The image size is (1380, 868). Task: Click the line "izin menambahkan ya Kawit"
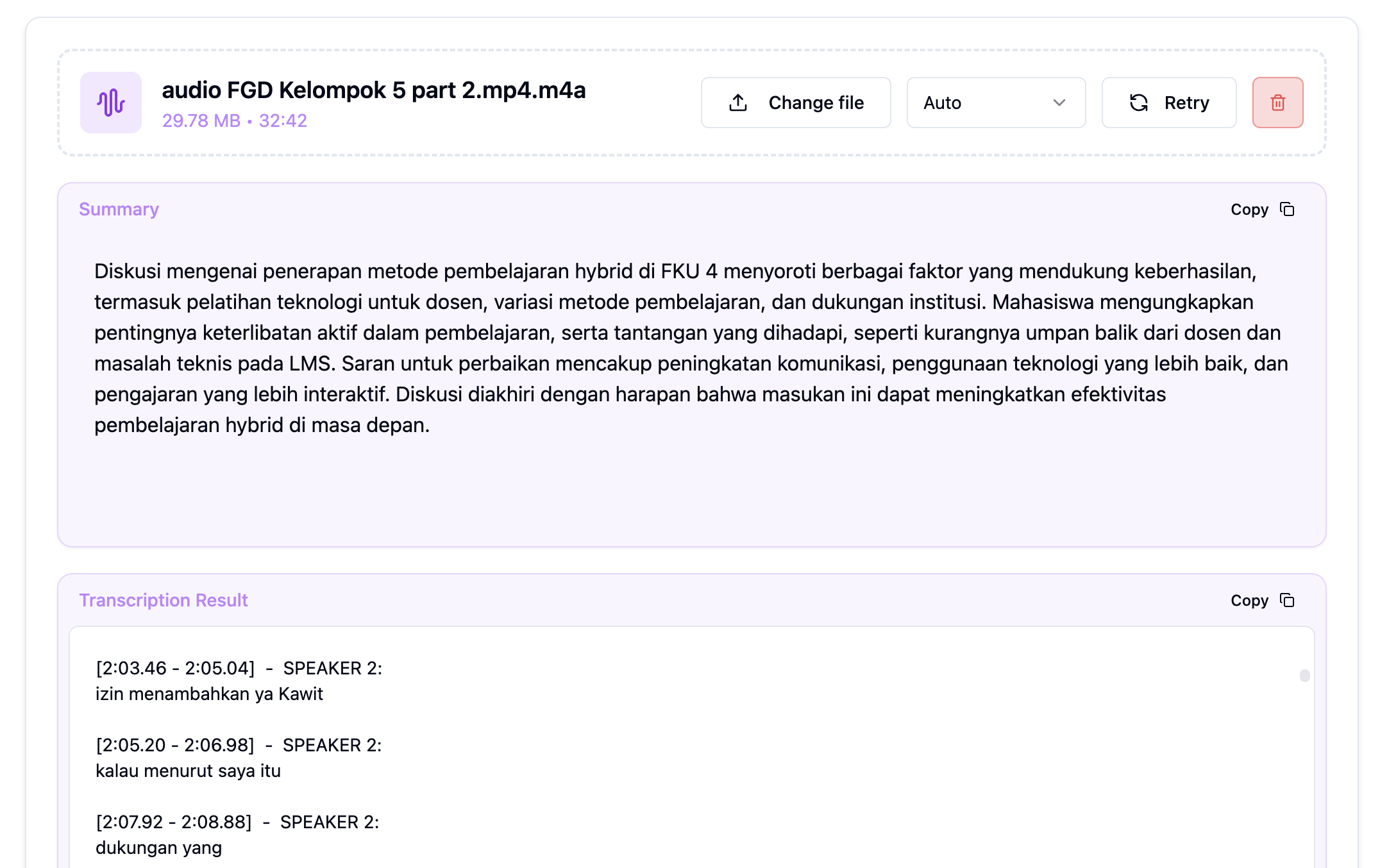pyautogui.click(x=209, y=694)
